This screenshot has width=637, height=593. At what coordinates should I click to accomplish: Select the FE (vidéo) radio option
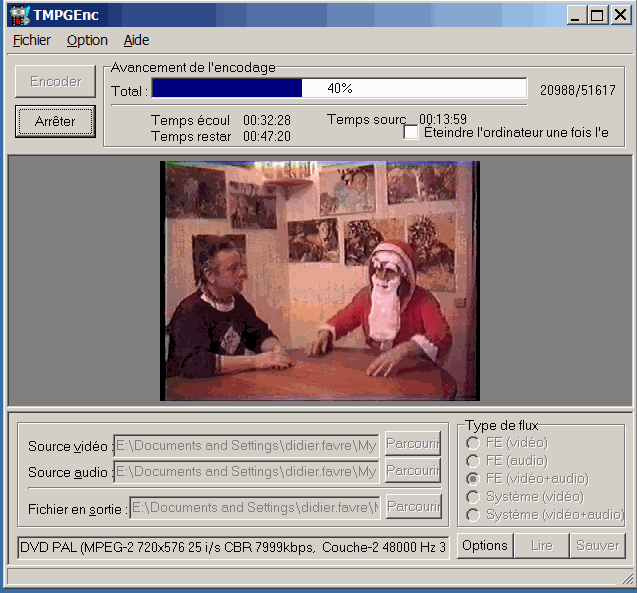coord(473,443)
